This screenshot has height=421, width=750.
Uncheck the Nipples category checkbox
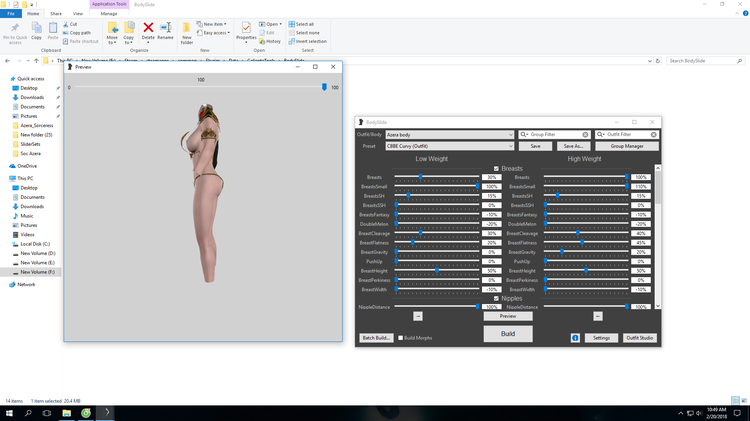pos(496,299)
